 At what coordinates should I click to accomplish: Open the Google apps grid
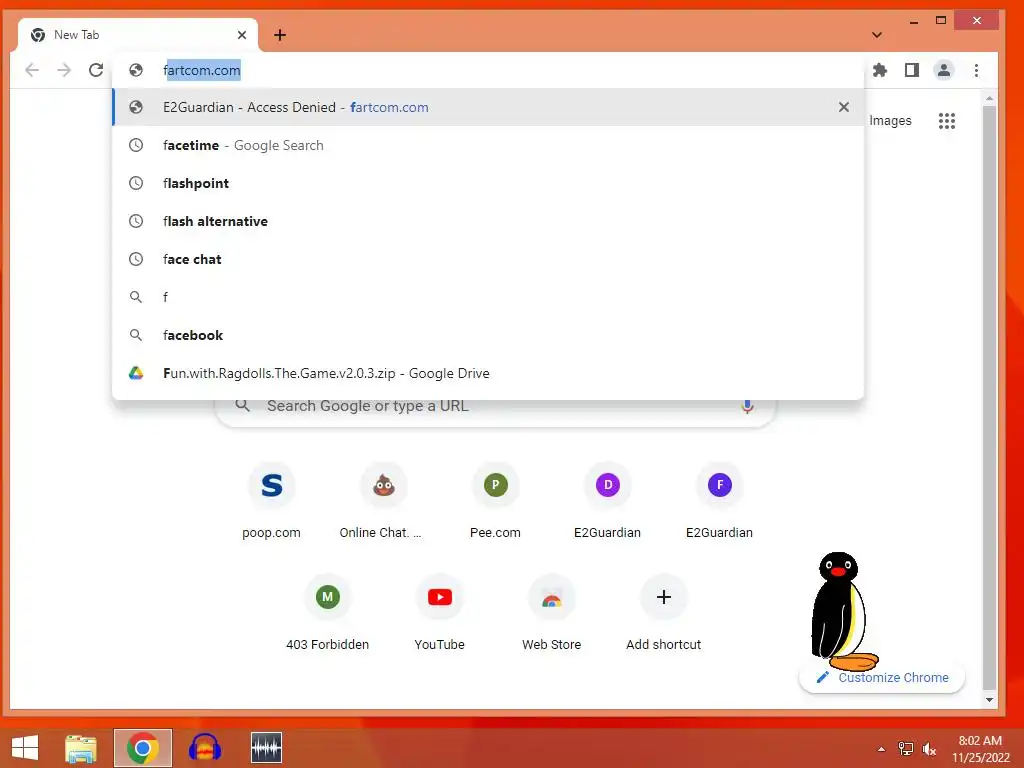947,121
